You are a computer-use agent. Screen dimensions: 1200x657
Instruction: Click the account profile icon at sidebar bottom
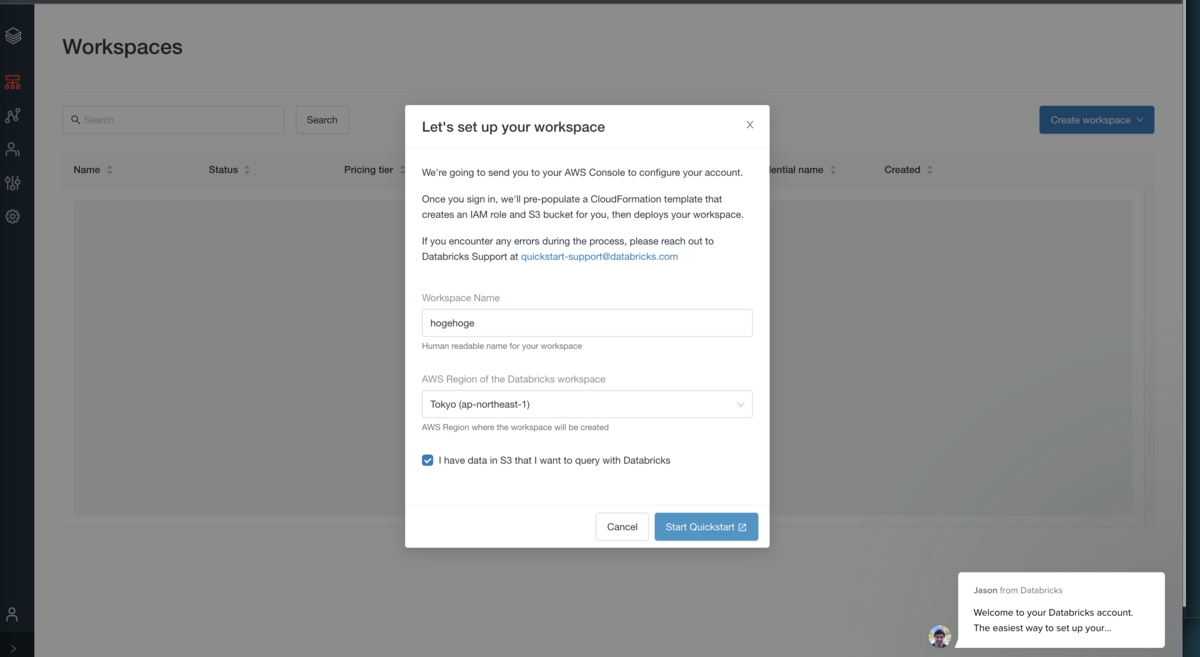pos(13,614)
